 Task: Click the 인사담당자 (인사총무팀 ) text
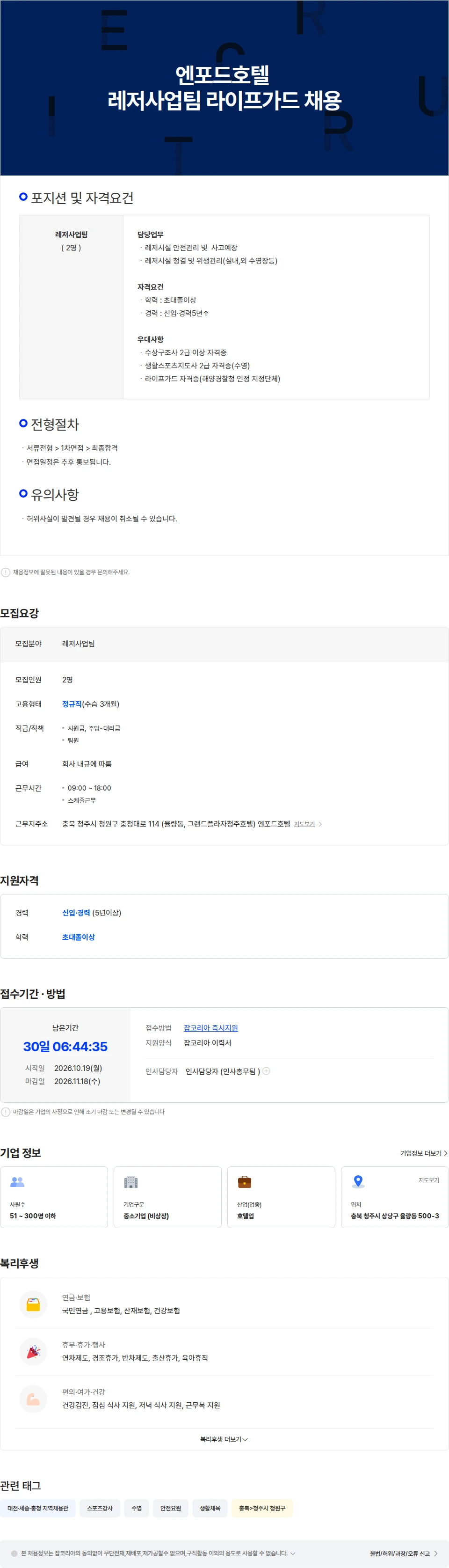coord(223,1071)
